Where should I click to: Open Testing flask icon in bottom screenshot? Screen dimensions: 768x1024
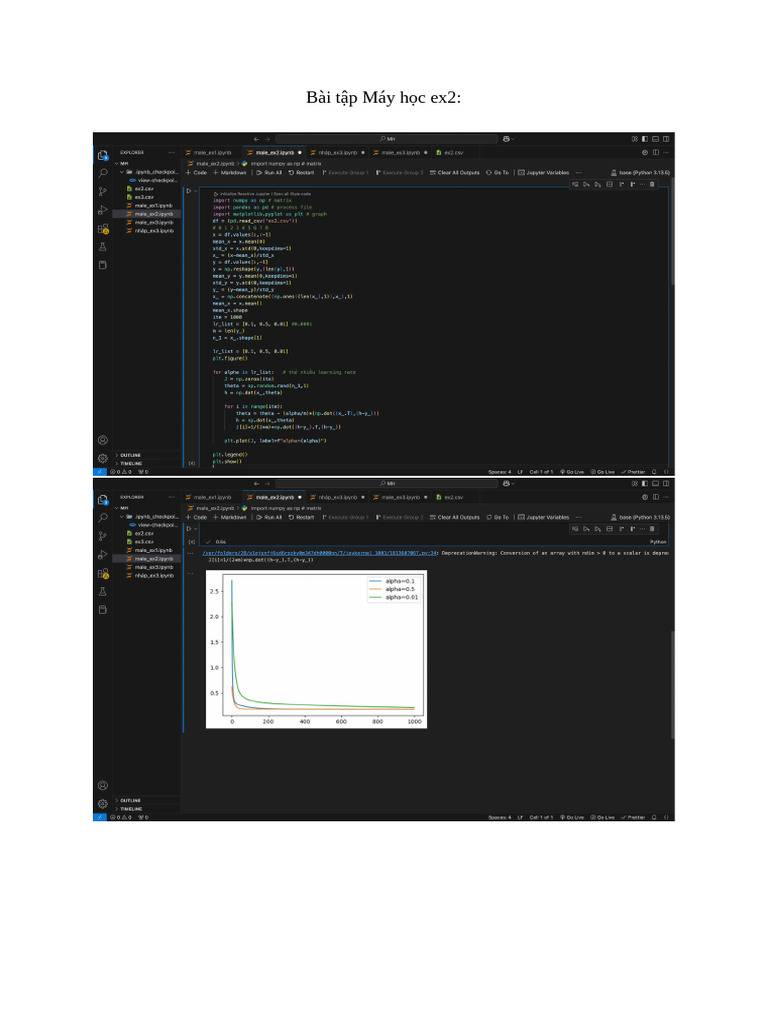103,592
